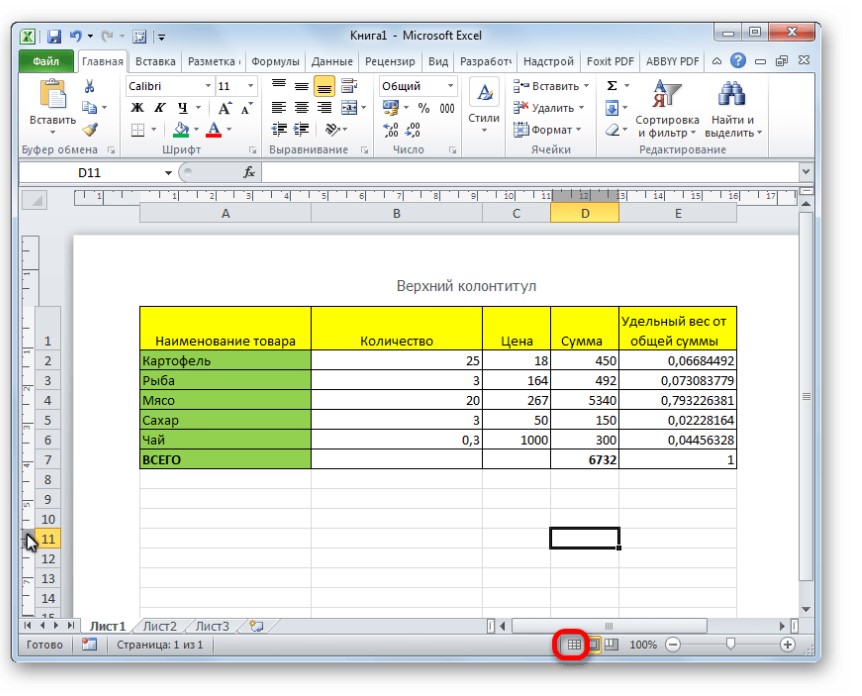Switch to Normal view in status bar
862x696 pixels.
[574, 645]
